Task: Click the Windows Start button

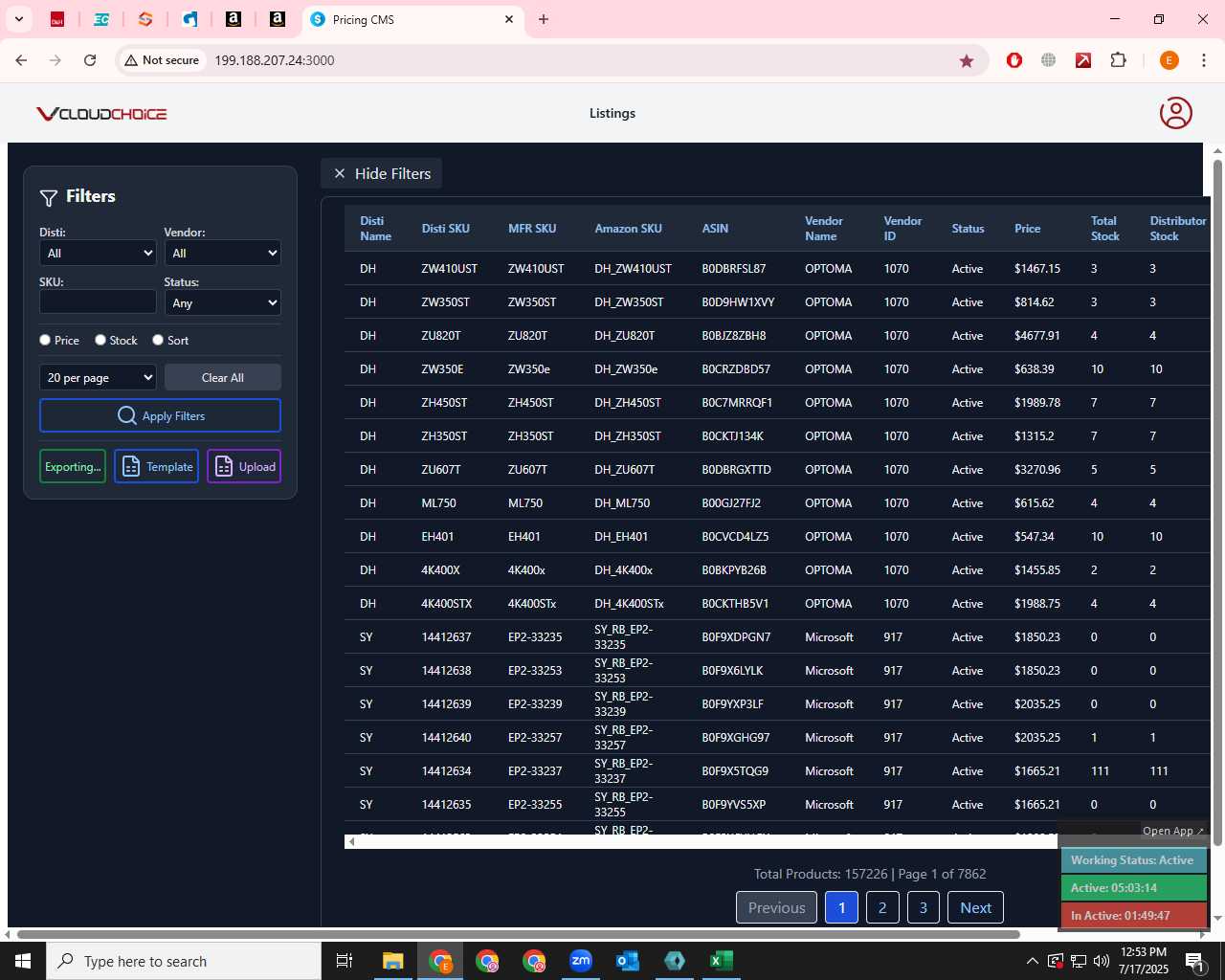Action: [23, 961]
